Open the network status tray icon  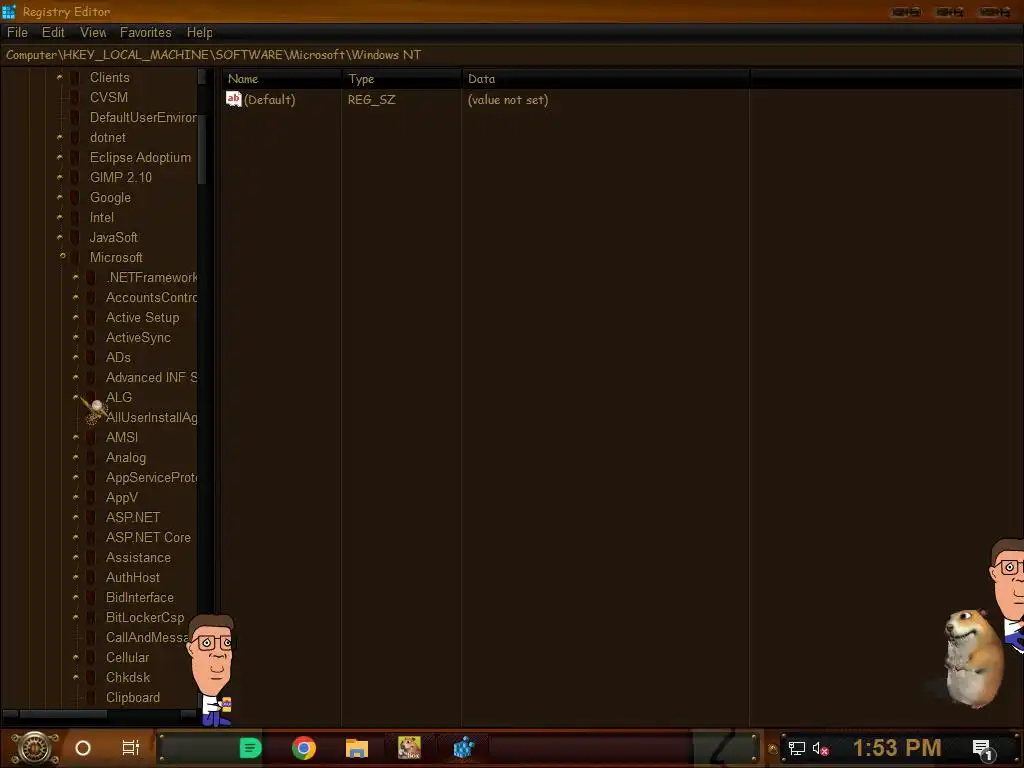click(797, 748)
